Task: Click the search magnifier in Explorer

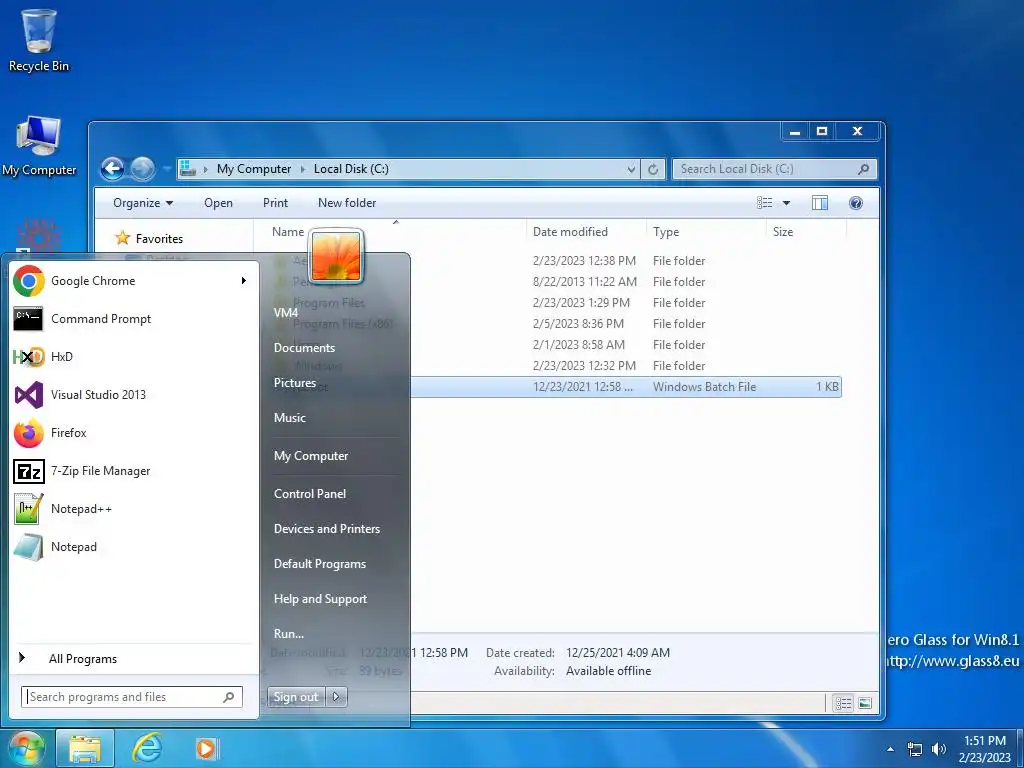Action: 863,169
